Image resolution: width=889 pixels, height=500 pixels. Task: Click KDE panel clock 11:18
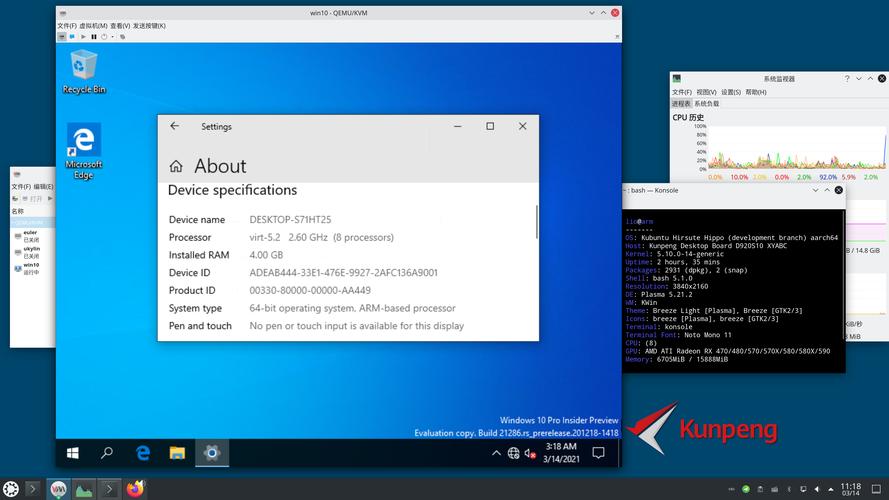[851, 489]
